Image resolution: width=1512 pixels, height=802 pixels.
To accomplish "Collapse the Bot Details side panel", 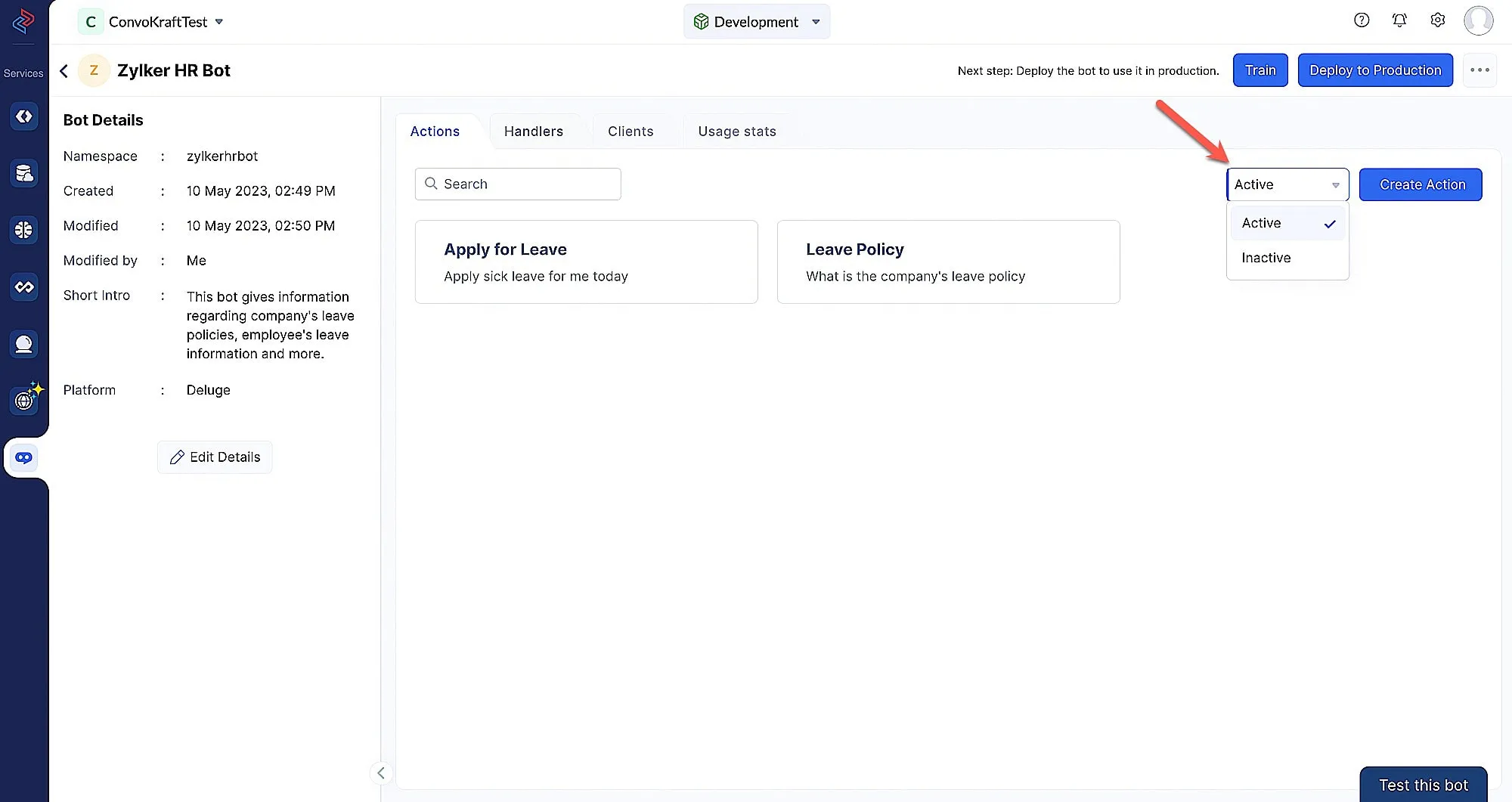I will tap(381, 773).
